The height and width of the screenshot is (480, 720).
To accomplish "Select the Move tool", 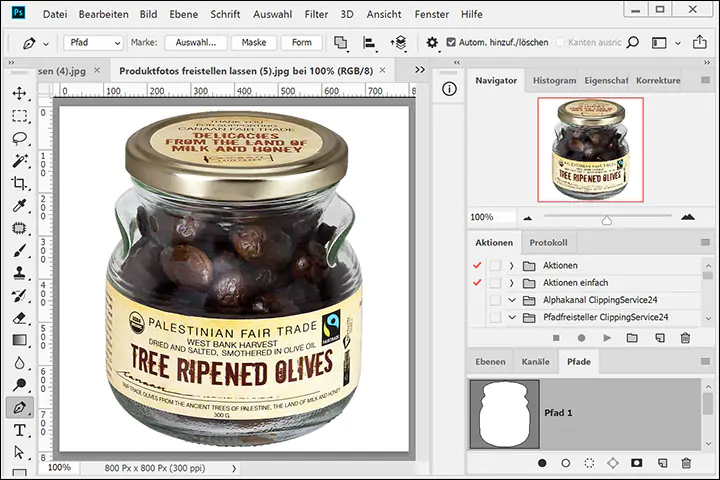I will click(19, 93).
